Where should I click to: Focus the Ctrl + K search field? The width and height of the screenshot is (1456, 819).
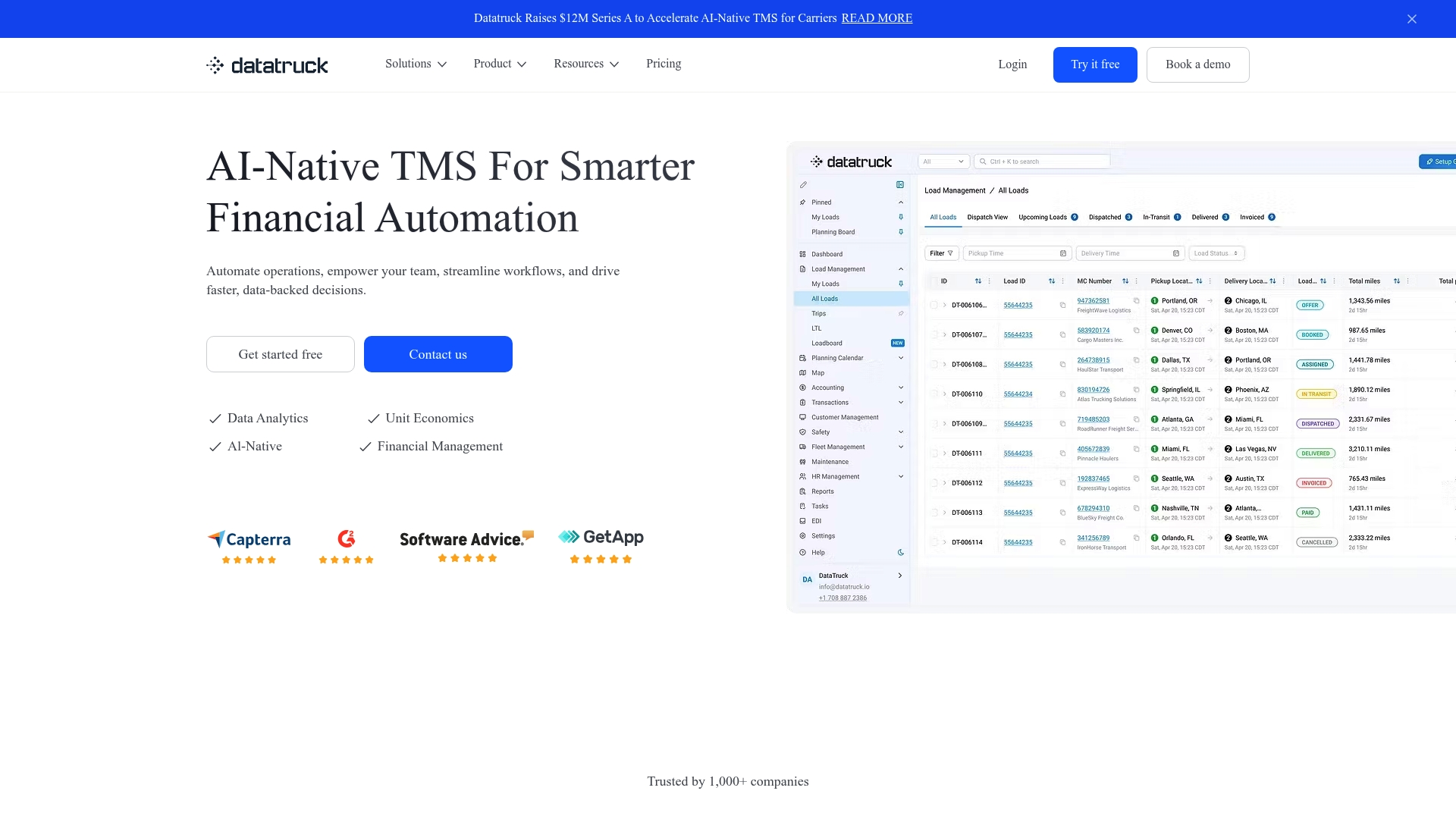(1042, 162)
